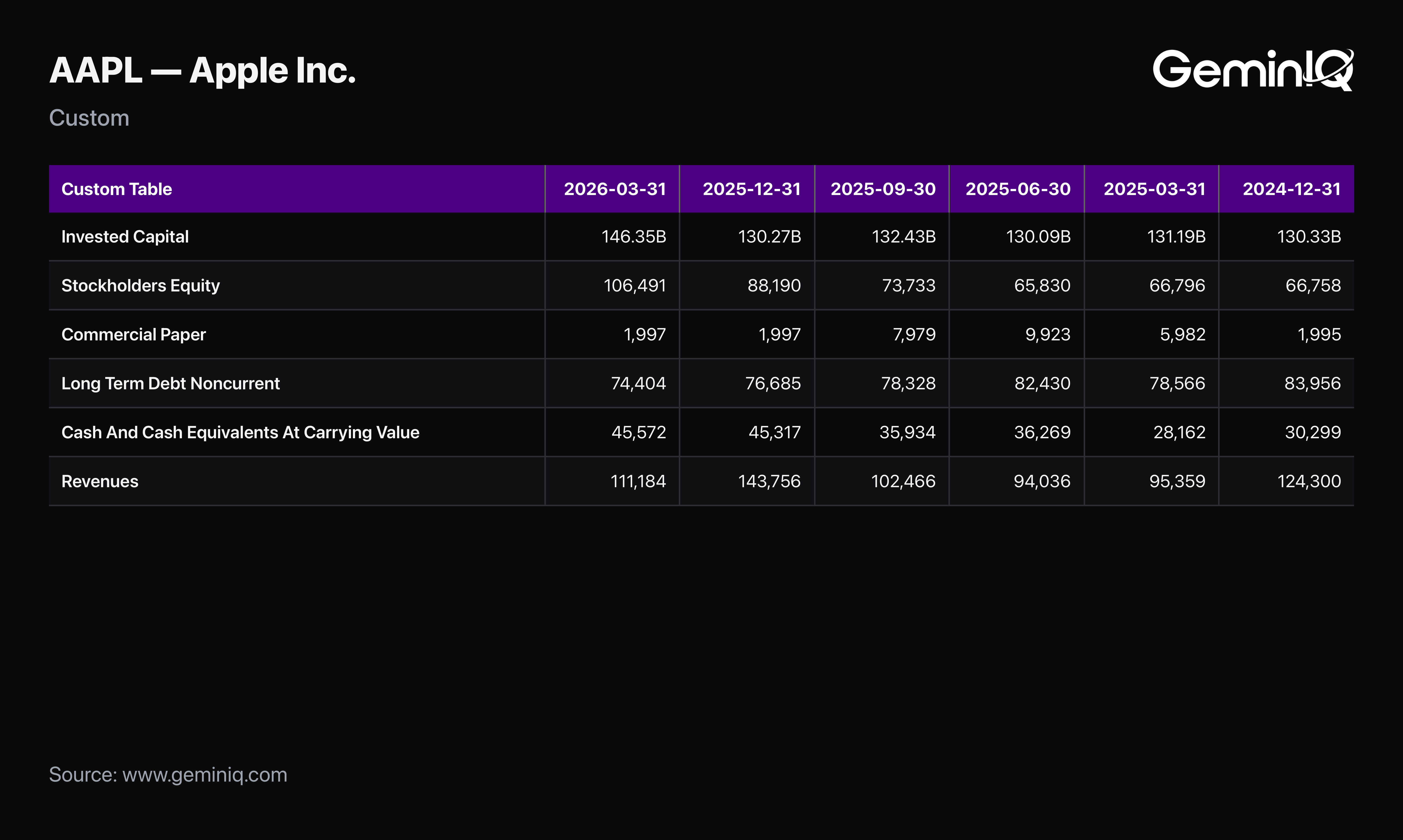Click Stockholders Equity value 65,830

pyautogui.click(x=1042, y=286)
